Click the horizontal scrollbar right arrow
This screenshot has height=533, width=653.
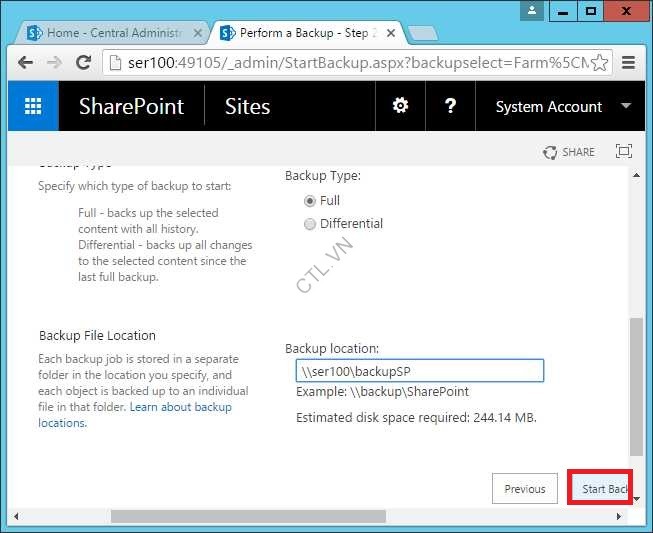tap(618, 516)
